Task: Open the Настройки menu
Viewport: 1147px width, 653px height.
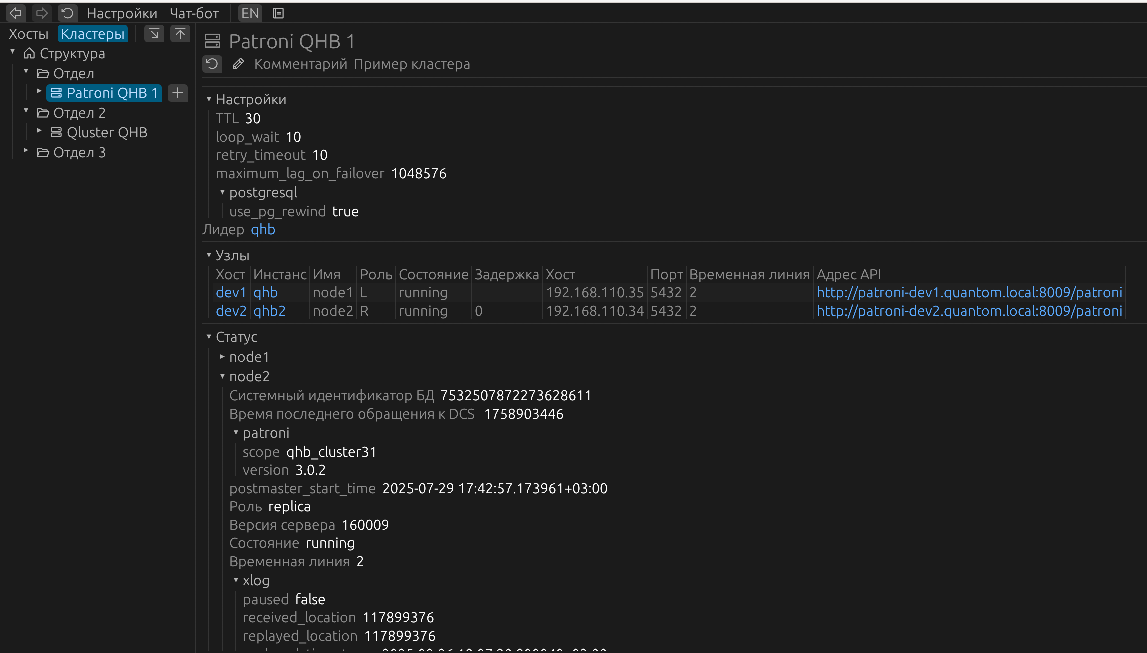Action: point(122,13)
